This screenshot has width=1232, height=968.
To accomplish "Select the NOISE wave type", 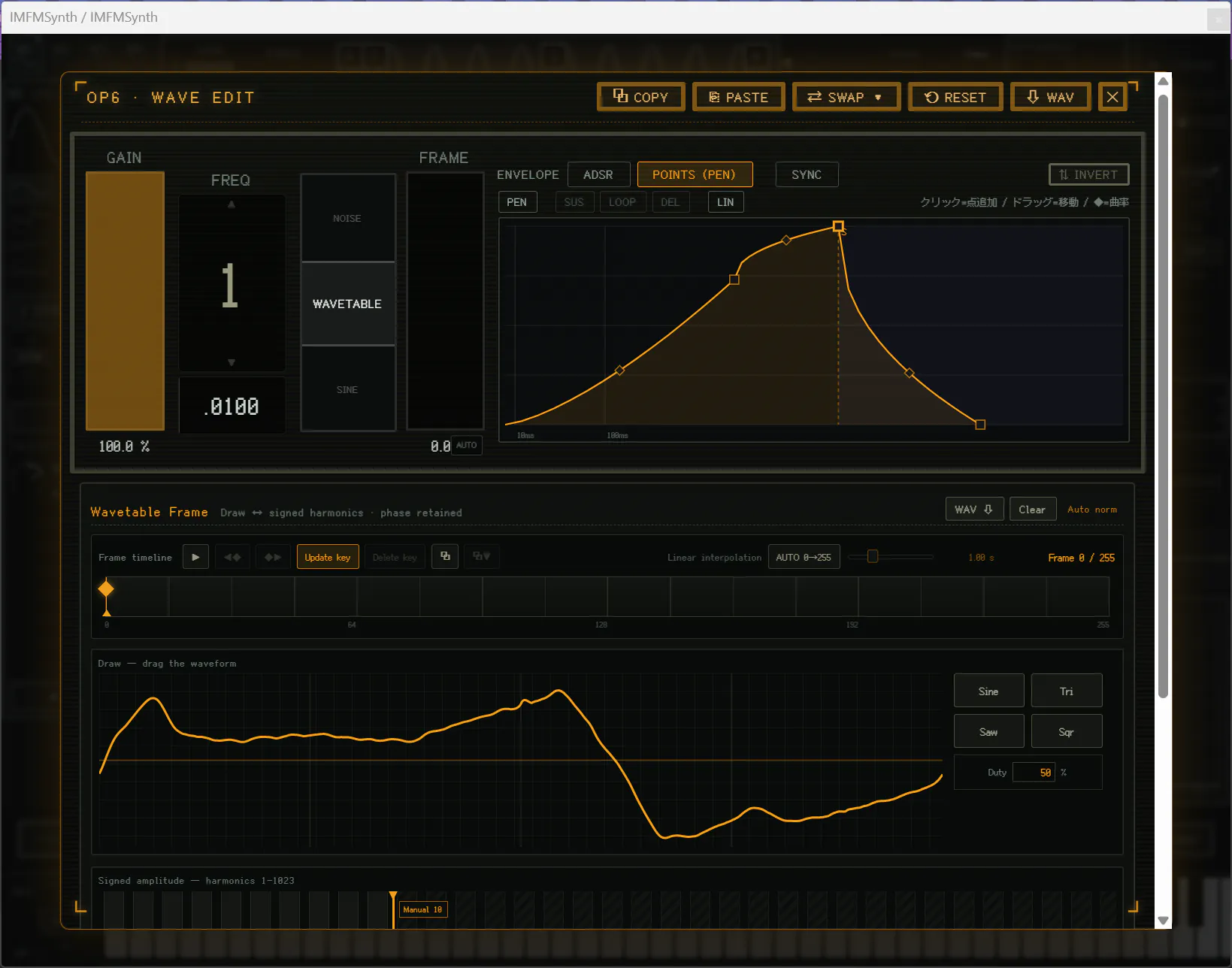I will tap(347, 218).
